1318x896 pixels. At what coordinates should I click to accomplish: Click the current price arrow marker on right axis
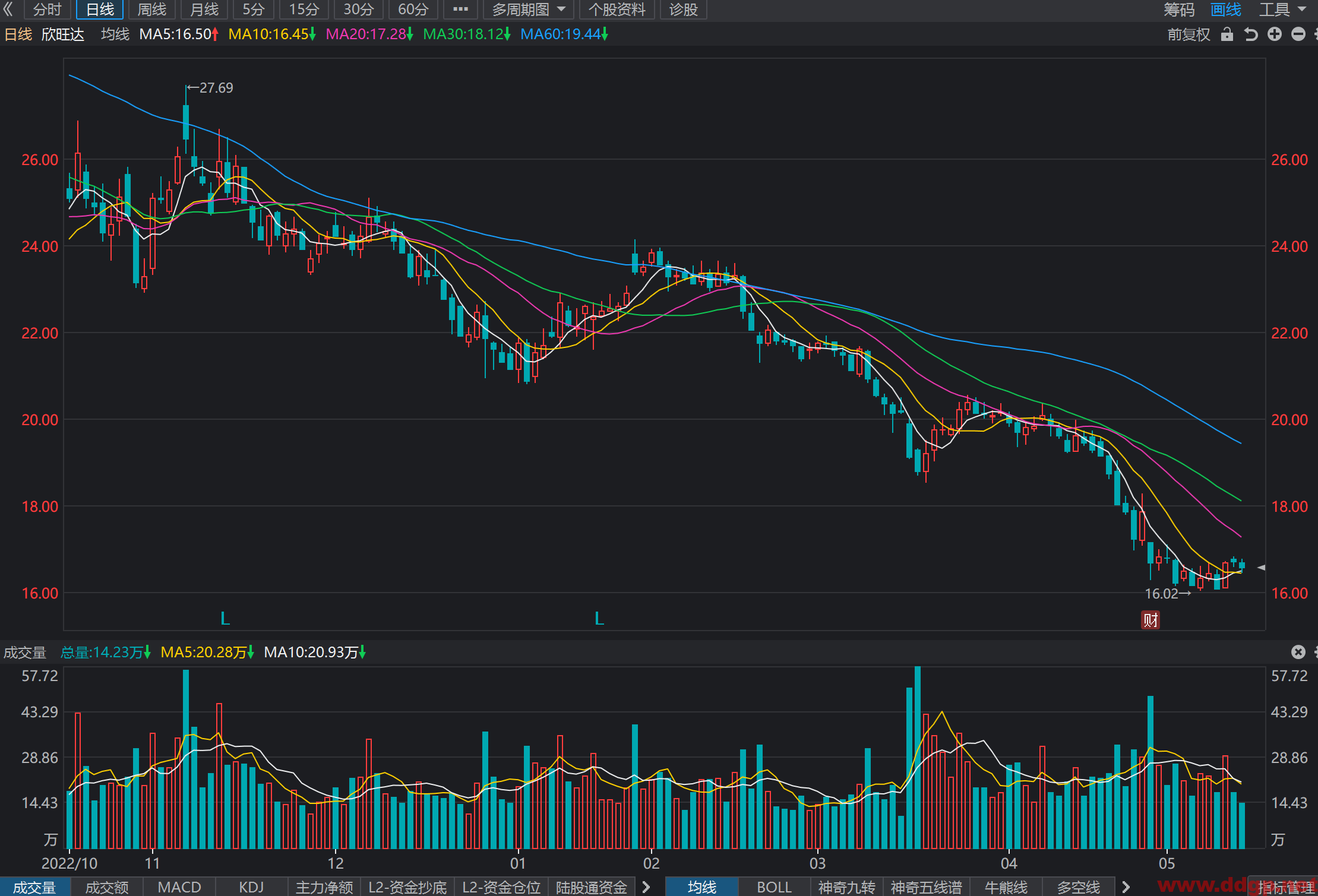(x=1261, y=568)
